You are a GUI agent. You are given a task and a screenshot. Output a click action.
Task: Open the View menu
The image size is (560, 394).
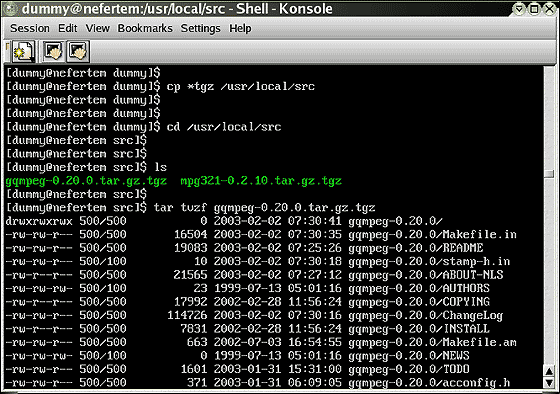coord(97,28)
